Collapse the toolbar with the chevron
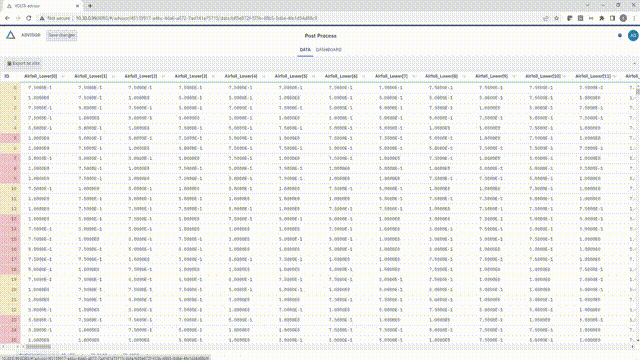The height and width of the screenshot is (360, 640). 635,63
